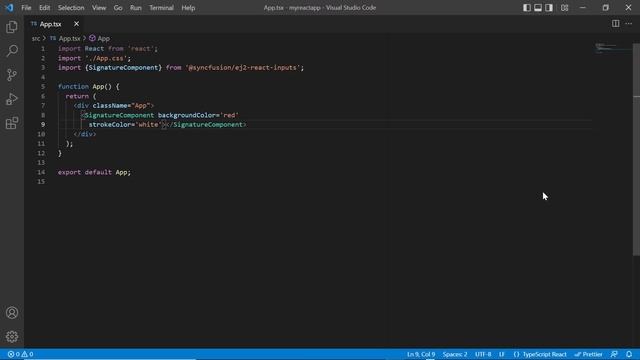Click the src breadcrumb segment

36,38
